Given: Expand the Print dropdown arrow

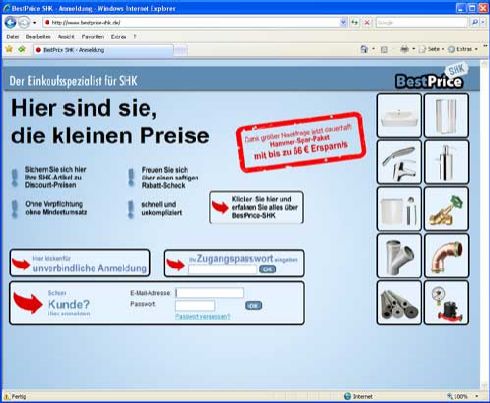Looking at the screenshot, I should [414, 49].
